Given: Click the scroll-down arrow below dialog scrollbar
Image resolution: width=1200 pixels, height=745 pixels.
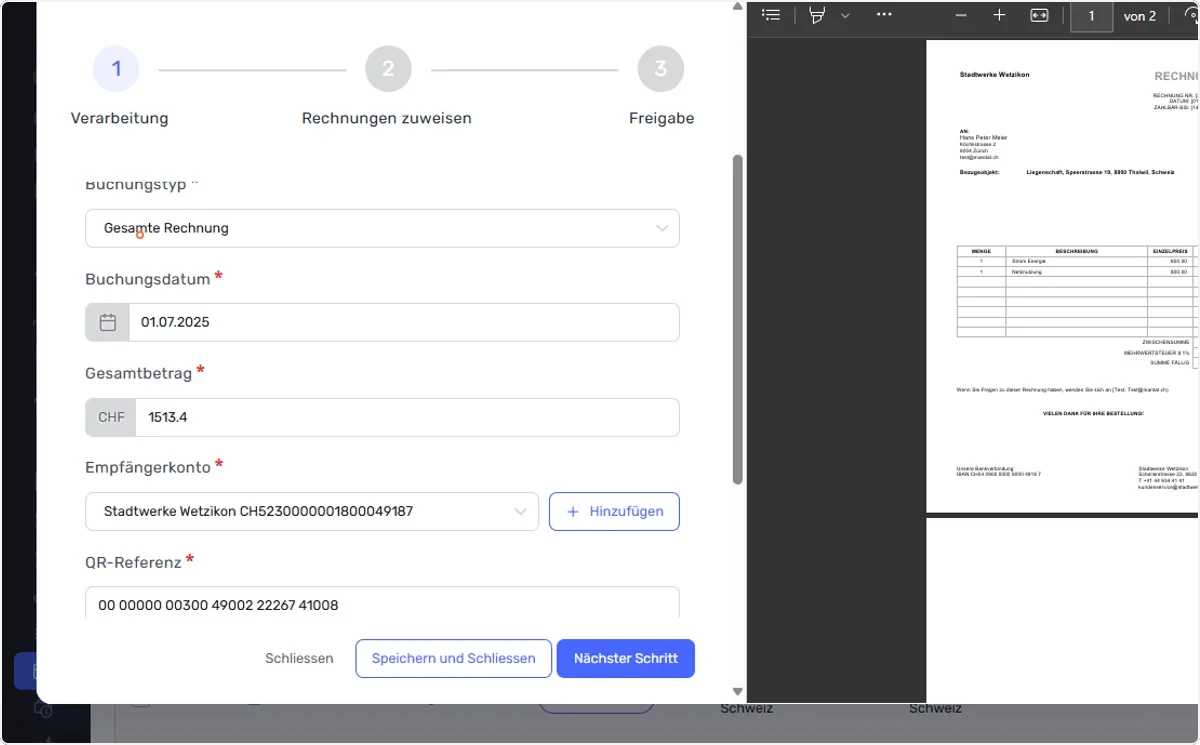Looking at the screenshot, I should [738, 691].
